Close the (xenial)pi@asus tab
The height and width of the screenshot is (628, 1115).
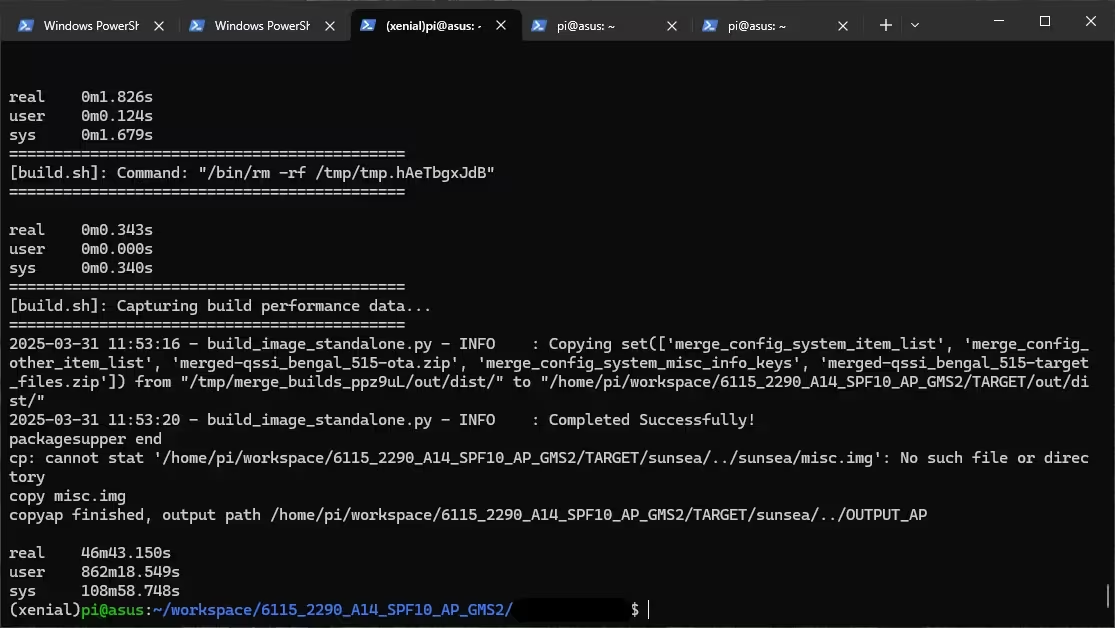pyautogui.click(x=501, y=25)
